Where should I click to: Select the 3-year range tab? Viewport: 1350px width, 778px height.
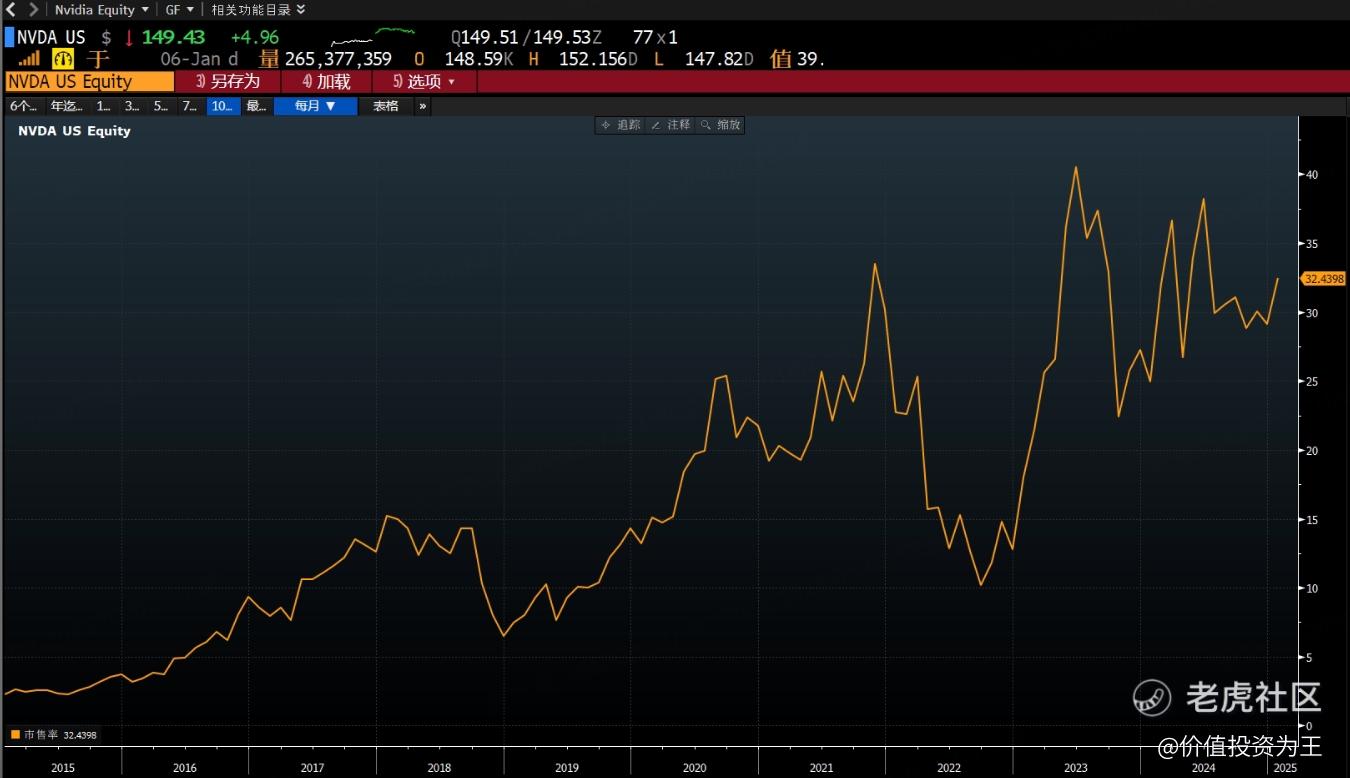tap(132, 106)
